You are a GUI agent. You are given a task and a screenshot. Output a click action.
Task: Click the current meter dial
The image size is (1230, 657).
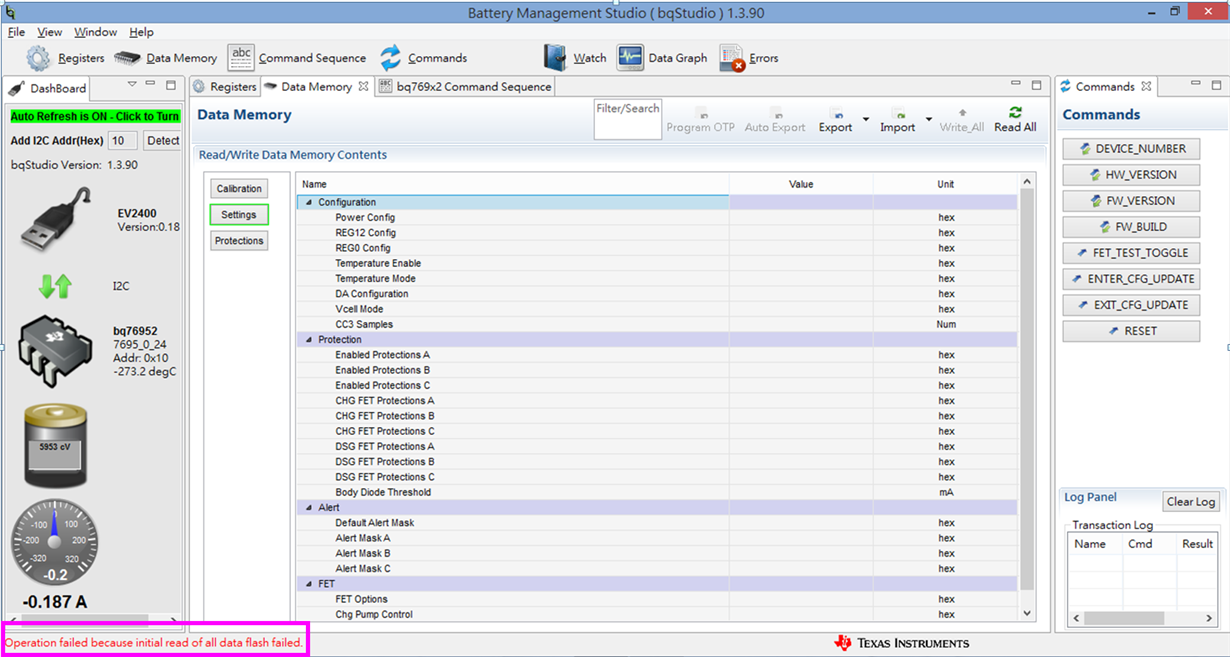point(55,543)
